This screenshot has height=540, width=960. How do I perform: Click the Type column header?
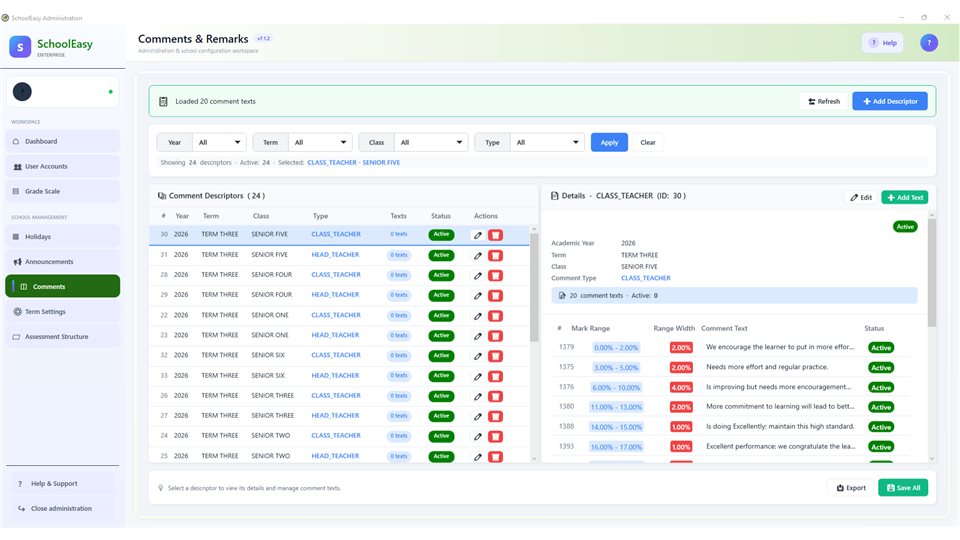(x=320, y=216)
